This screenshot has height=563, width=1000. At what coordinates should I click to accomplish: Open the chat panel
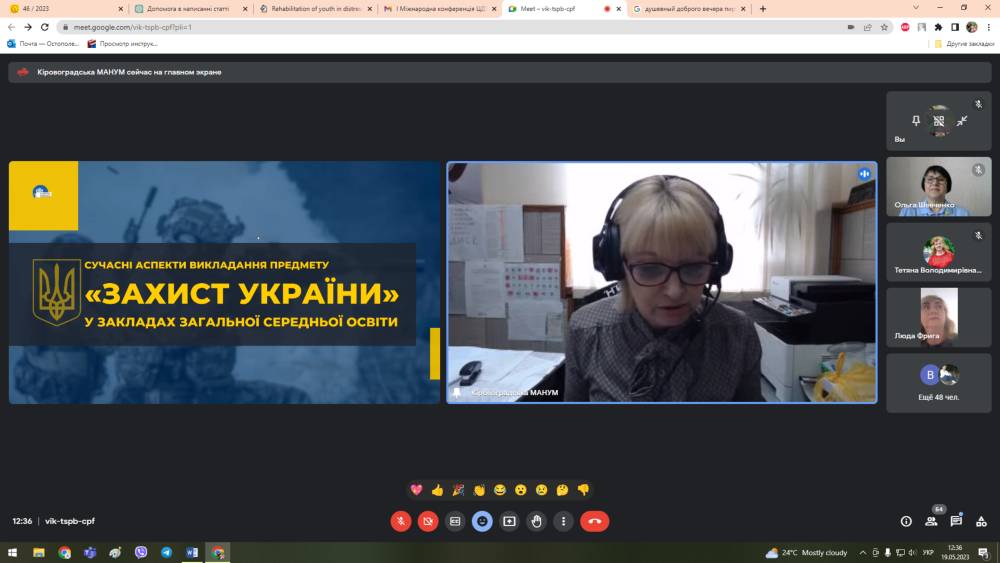[956, 521]
